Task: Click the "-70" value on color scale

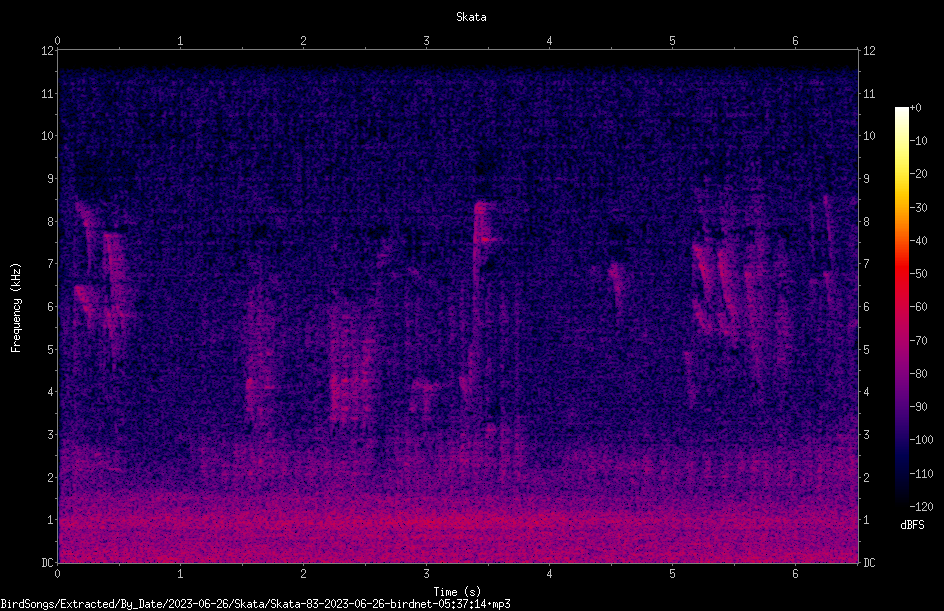Action: pos(918,341)
